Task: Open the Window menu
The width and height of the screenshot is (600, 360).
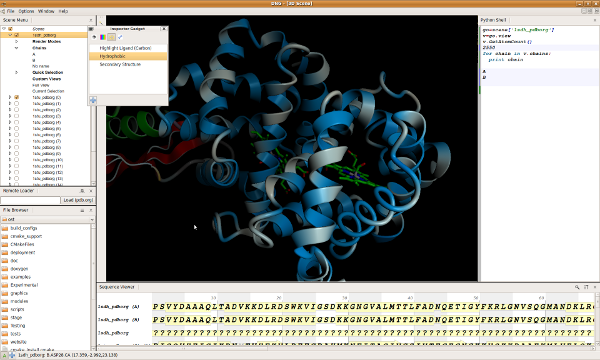Action: click(46, 11)
